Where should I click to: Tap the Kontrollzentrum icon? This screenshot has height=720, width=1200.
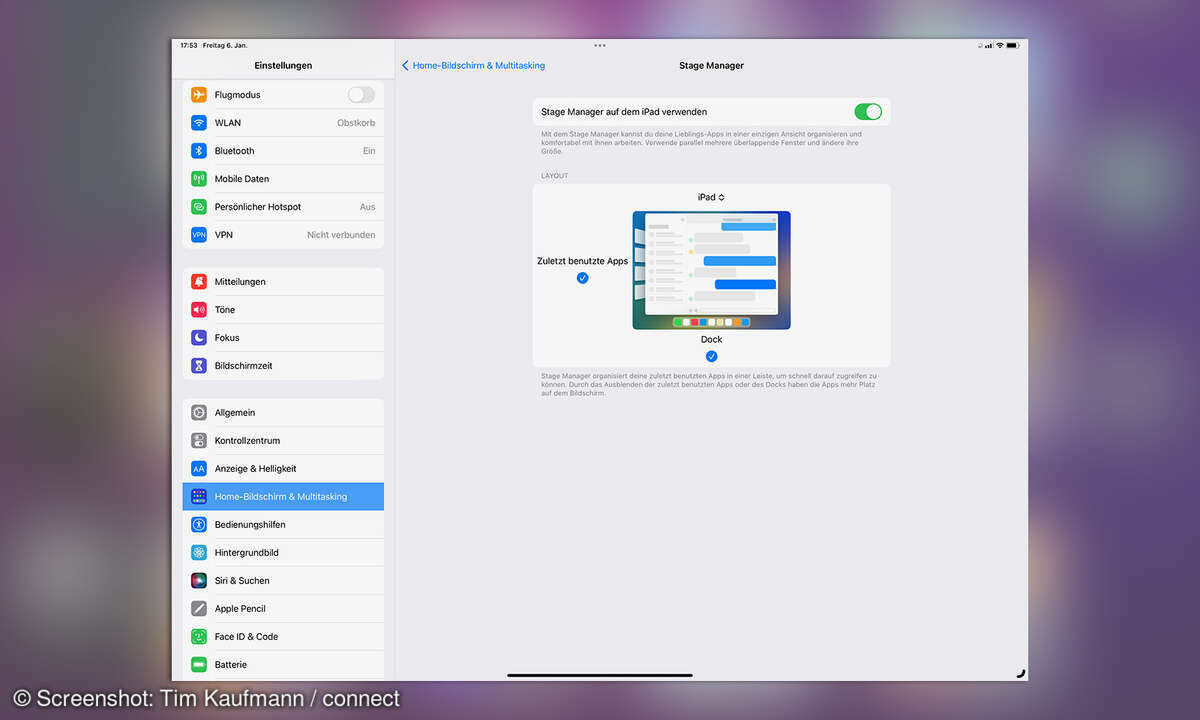(199, 441)
